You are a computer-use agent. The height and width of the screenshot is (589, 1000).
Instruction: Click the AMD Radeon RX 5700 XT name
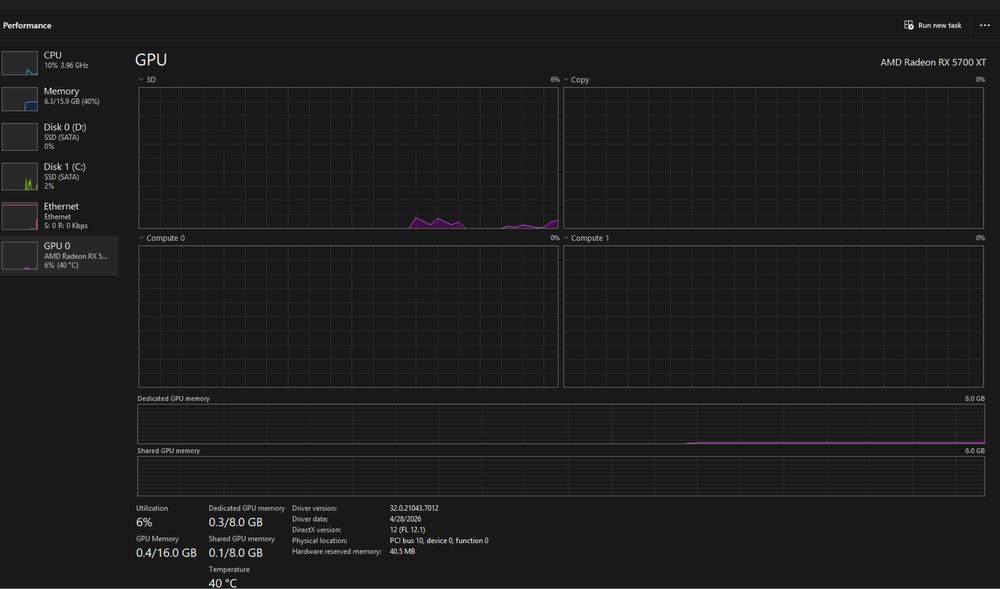click(933, 62)
